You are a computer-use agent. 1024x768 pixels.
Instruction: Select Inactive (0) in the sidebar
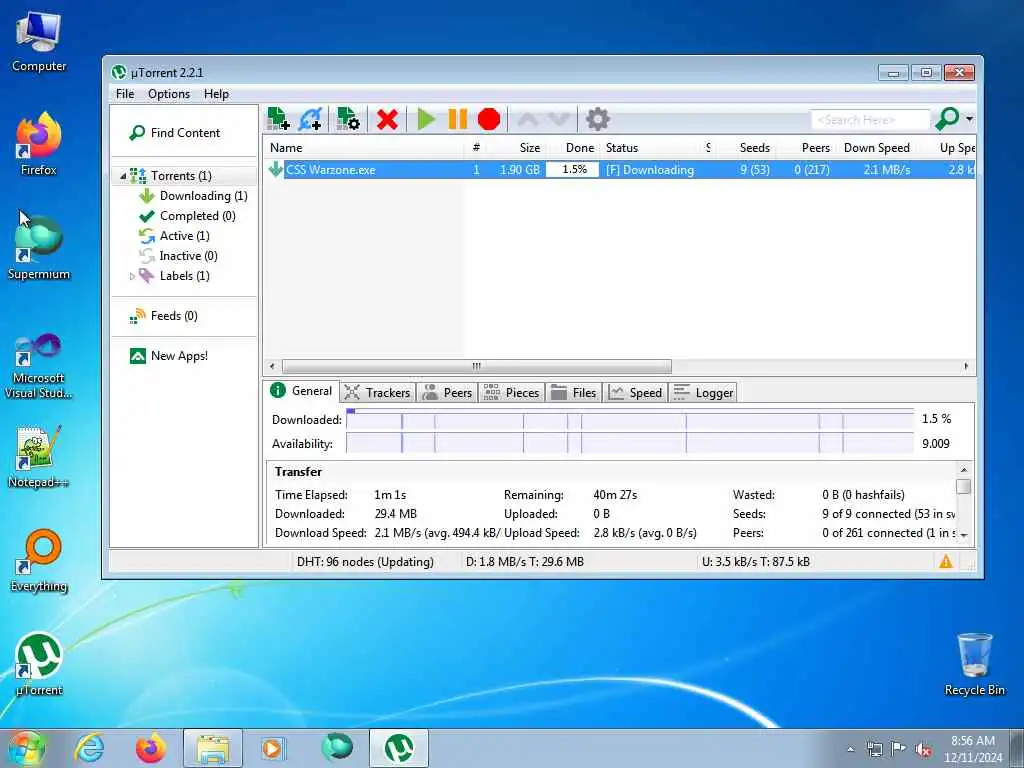click(x=178, y=256)
